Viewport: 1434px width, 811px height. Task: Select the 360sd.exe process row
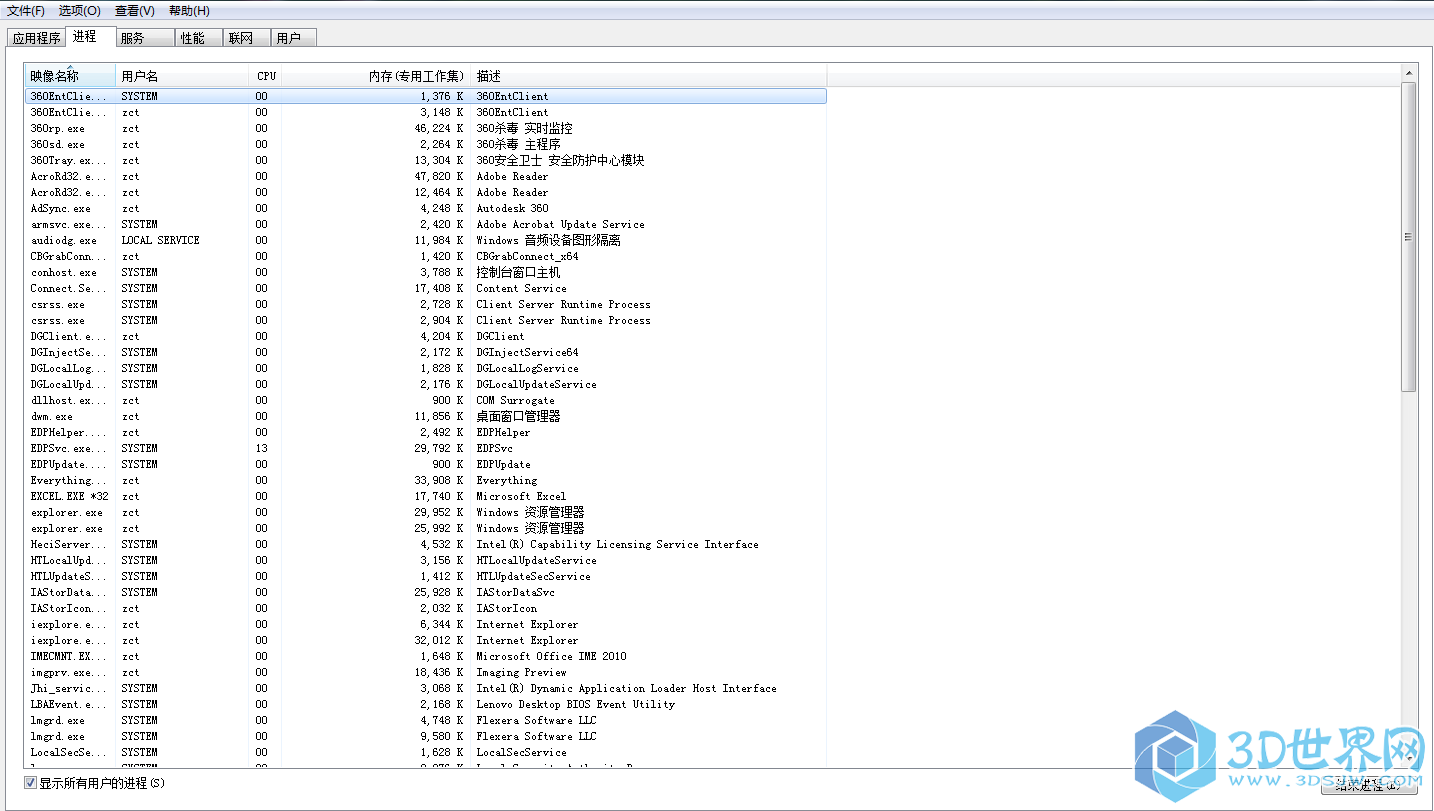426,144
